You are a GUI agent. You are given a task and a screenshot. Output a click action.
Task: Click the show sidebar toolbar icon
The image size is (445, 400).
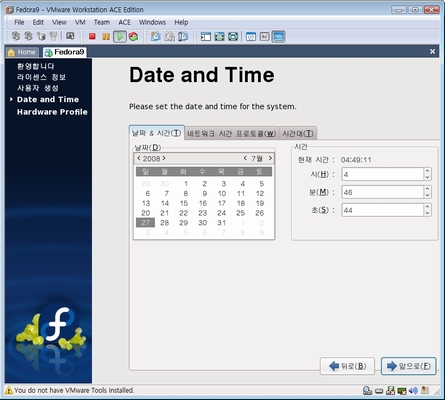coord(206,37)
